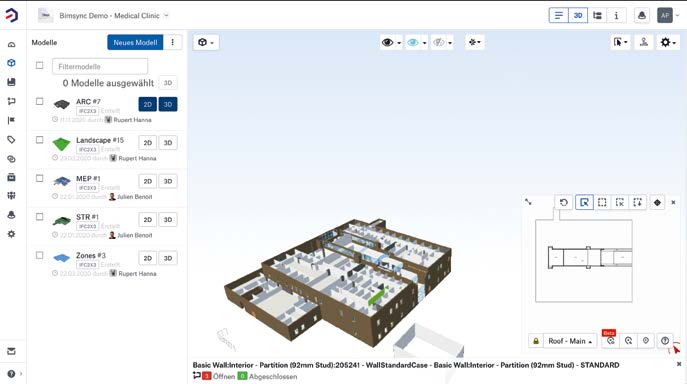
Task: Show Landscape #15 in 3D
Action: pos(168,143)
